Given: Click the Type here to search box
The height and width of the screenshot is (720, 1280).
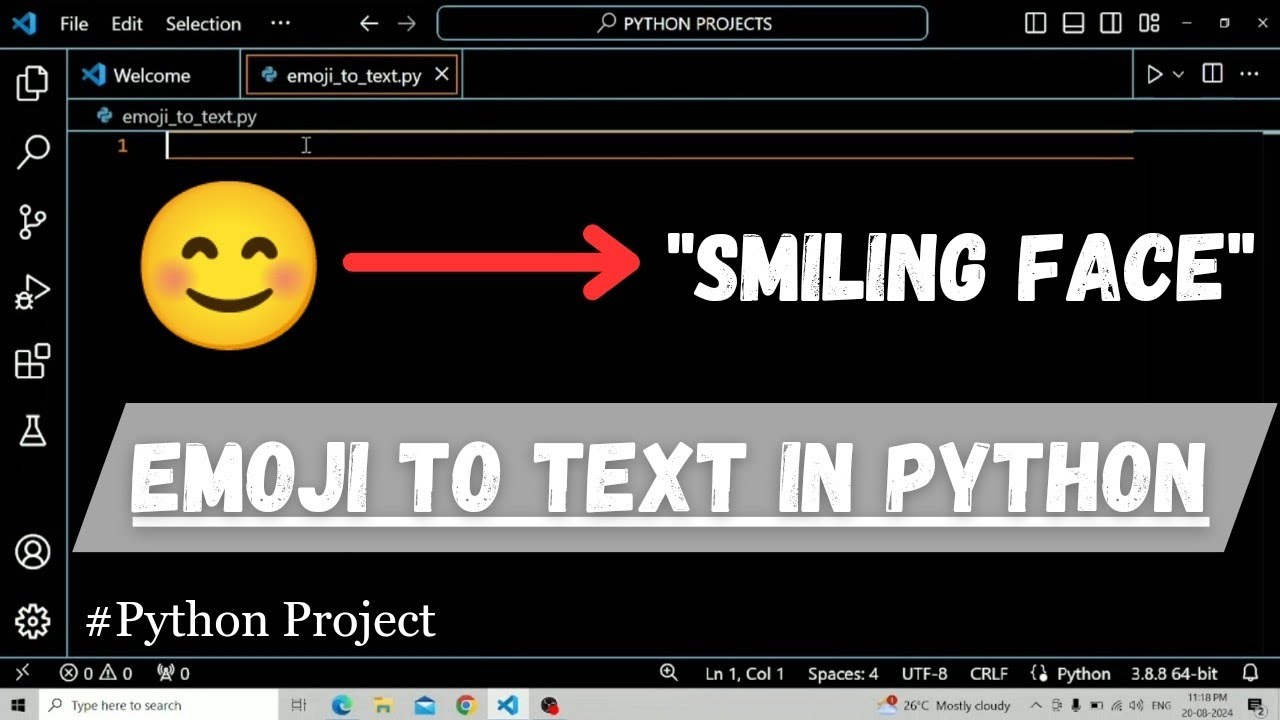Looking at the screenshot, I should click(159, 705).
